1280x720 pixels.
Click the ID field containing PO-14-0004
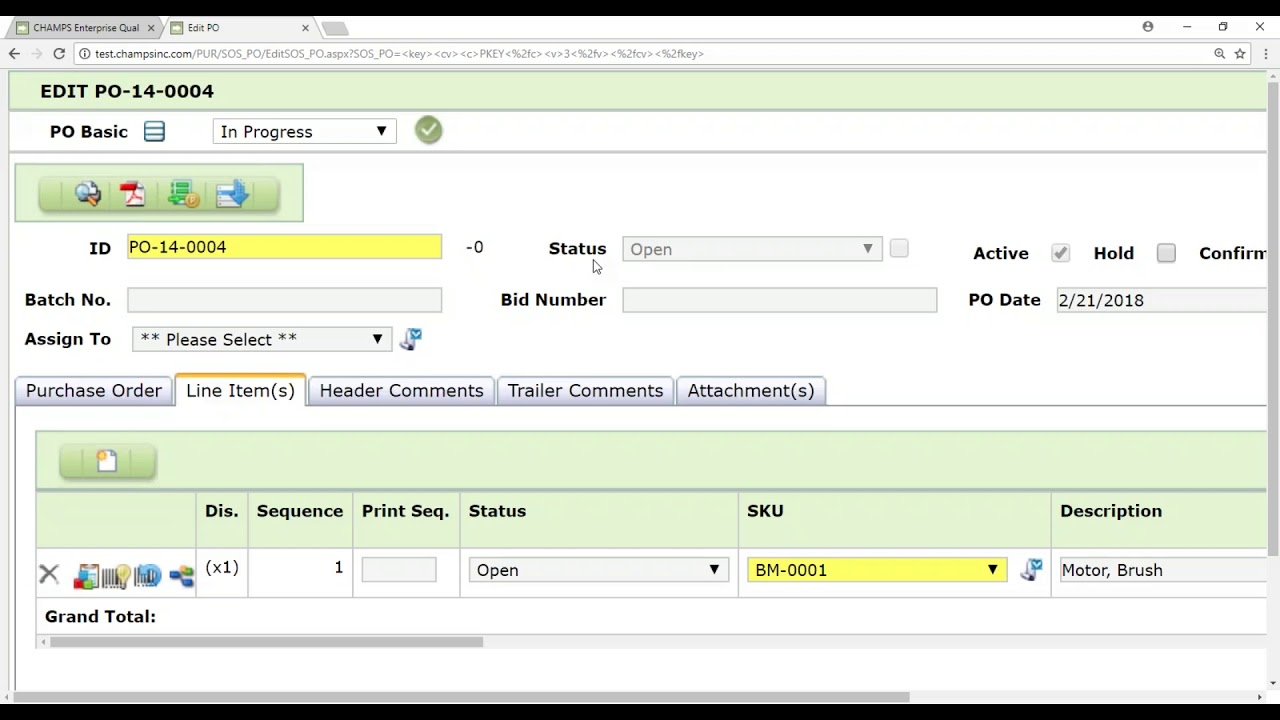[284, 247]
